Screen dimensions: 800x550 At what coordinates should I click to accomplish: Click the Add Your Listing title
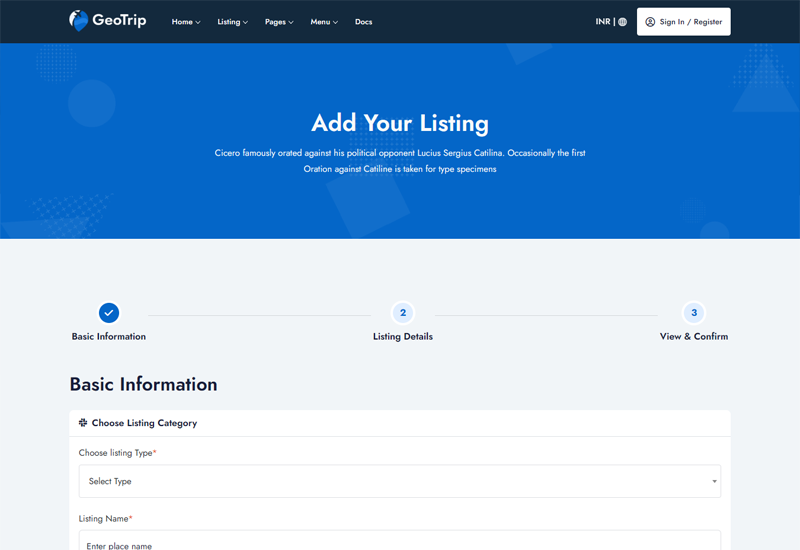tap(400, 123)
